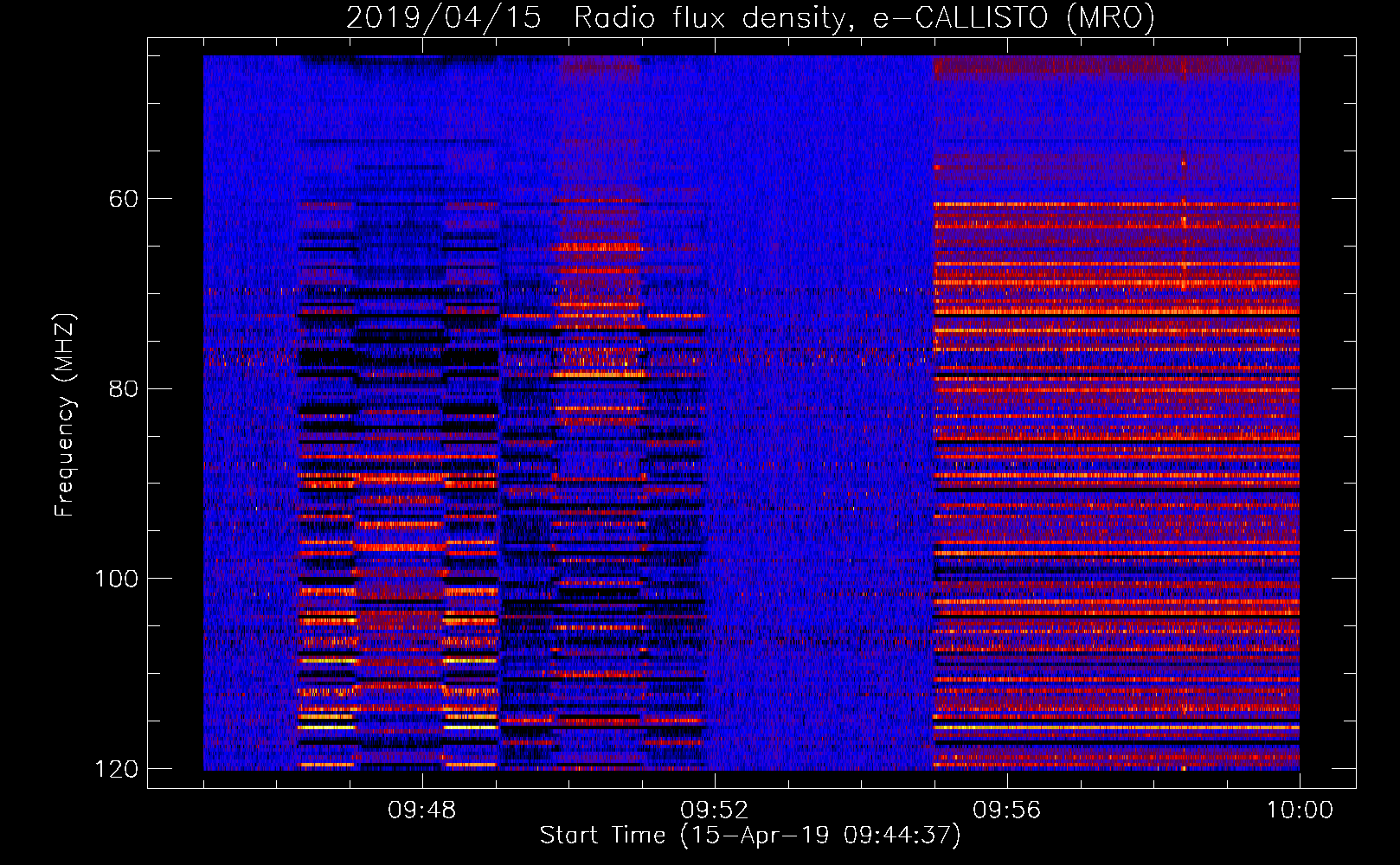
Task: Click the 09:56 time tick label
Action: click(x=1007, y=811)
